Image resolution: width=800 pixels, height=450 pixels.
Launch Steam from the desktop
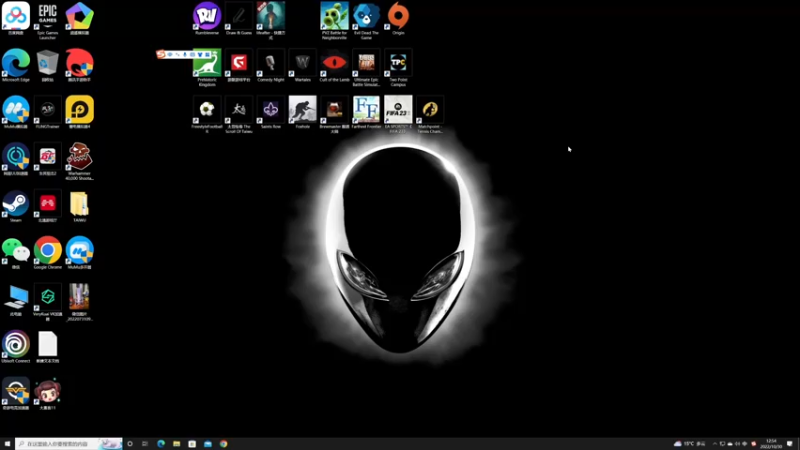click(16, 206)
